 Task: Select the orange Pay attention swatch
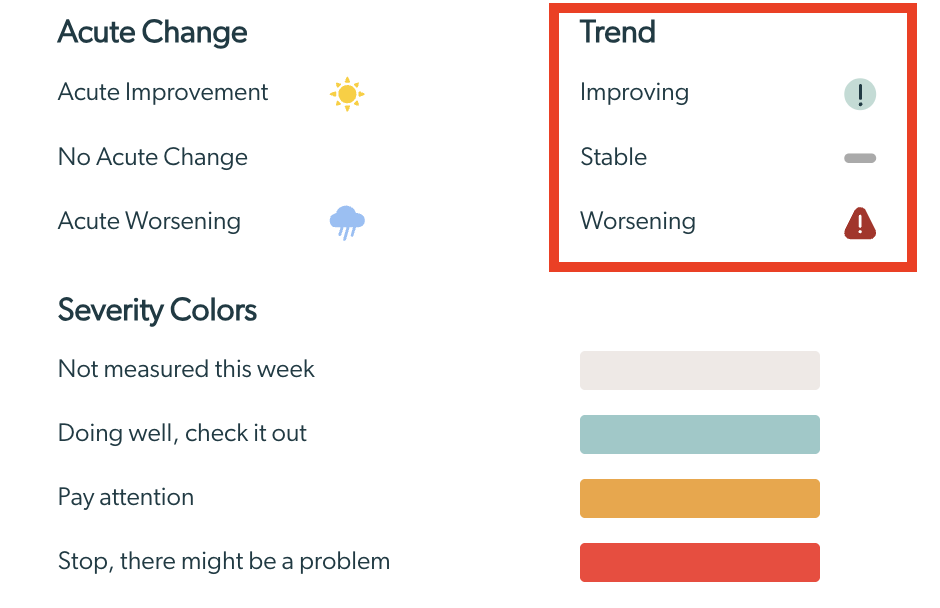coord(700,498)
